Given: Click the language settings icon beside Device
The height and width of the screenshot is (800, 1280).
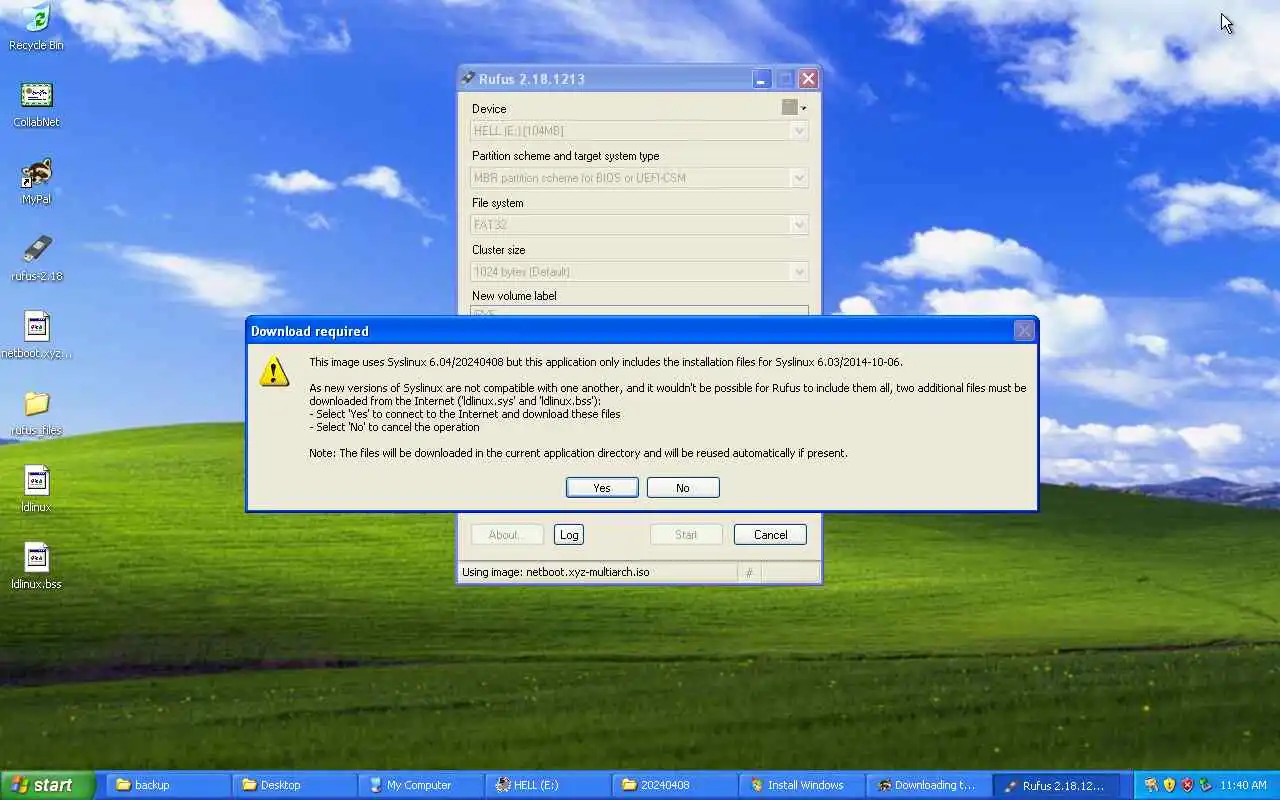Looking at the screenshot, I should pyautogui.click(x=789, y=107).
